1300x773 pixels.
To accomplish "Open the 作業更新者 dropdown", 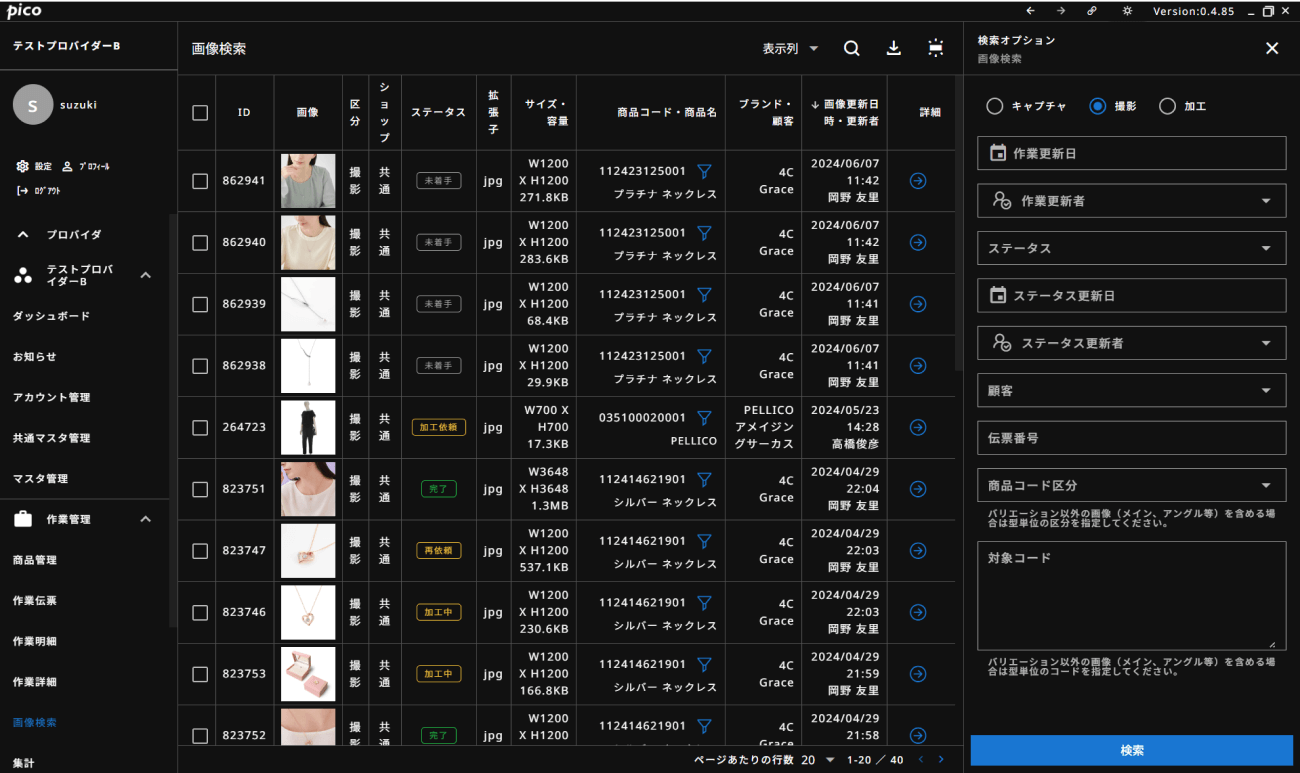I will [x=1131, y=201].
